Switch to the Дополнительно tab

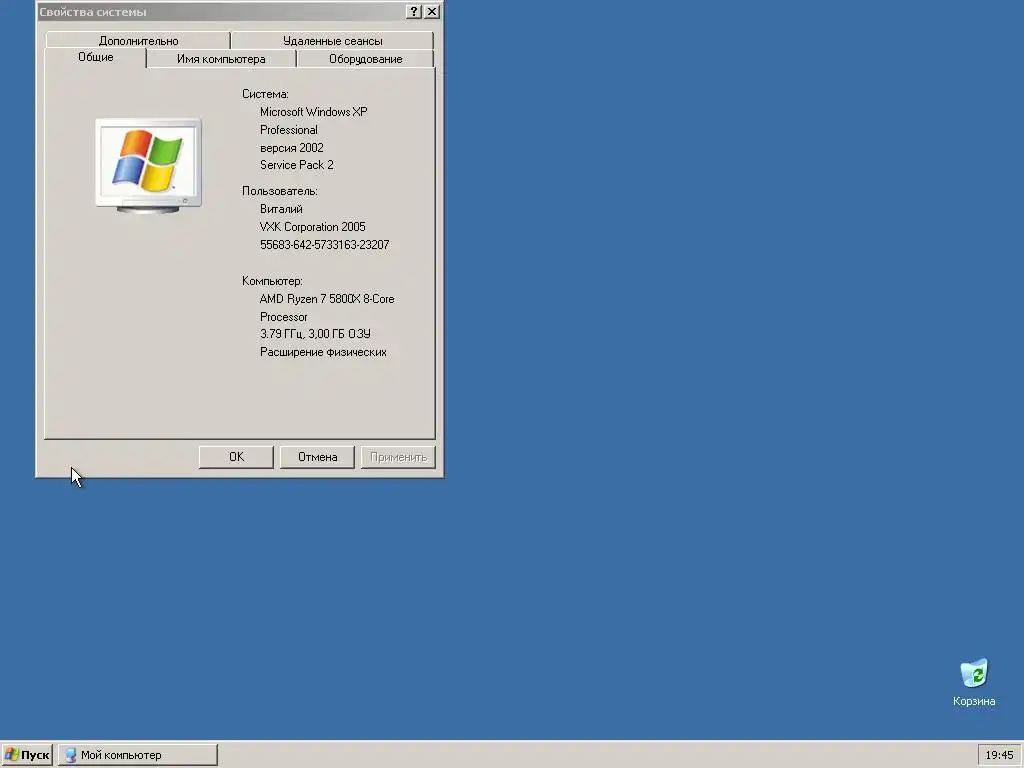(x=138, y=40)
